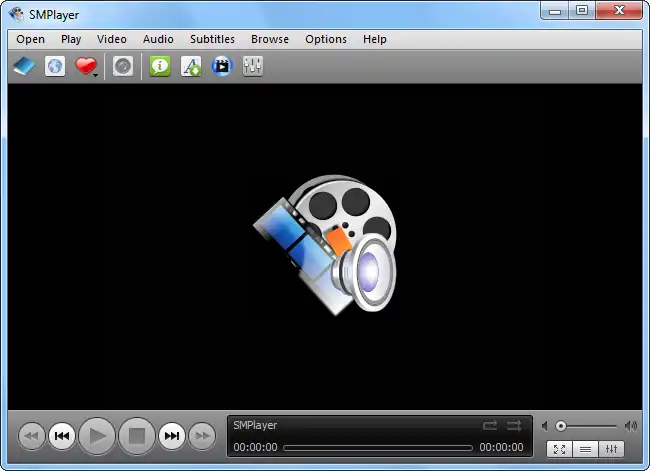The height and width of the screenshot is (471, 650).
Task: Click the loud speaker maximum volume icon
Action: pyautogui.click(x=631, y=426)
